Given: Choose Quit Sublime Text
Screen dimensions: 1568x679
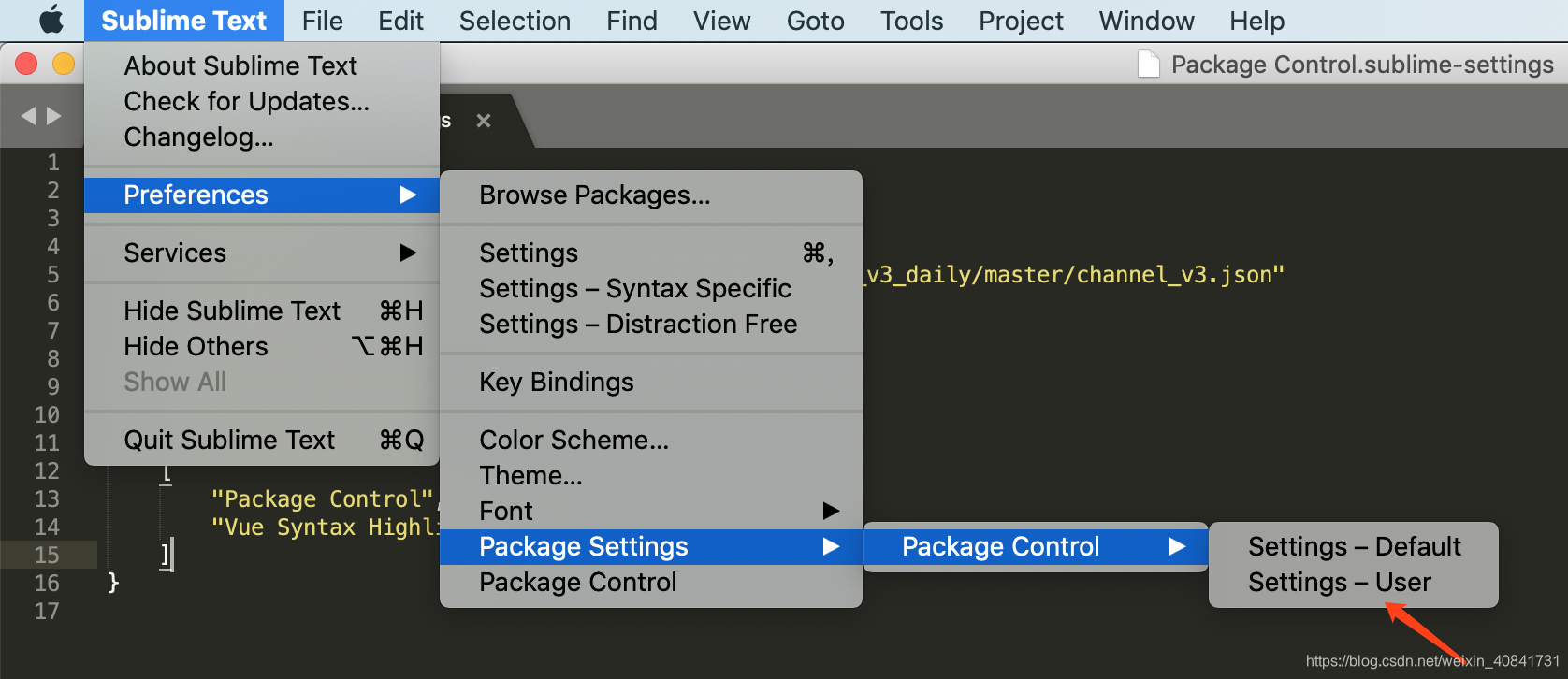Looking at the screenshot, I should pos(262,440).
